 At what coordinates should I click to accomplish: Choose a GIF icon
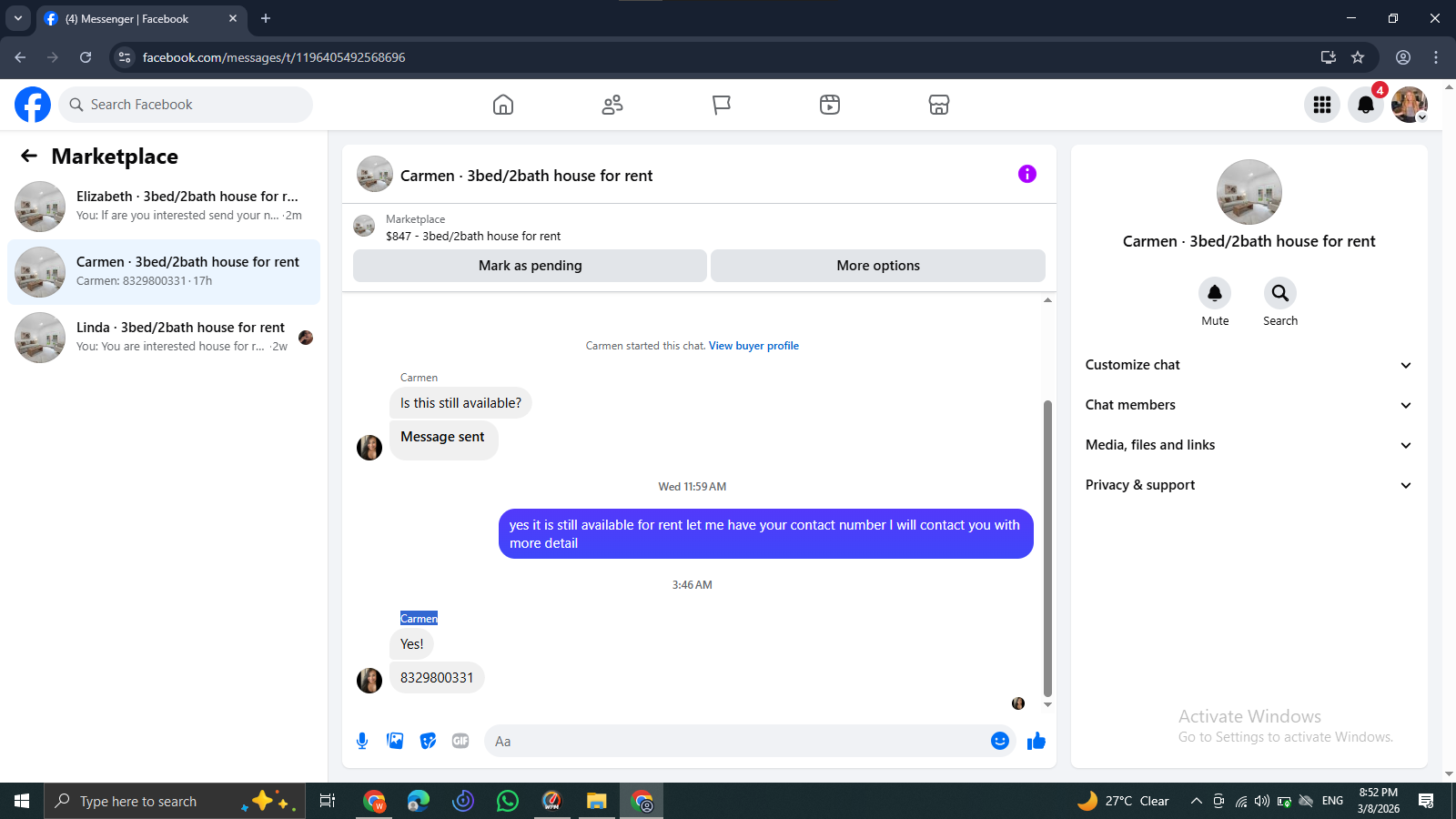pyautogui.click(x=460, y=741)
